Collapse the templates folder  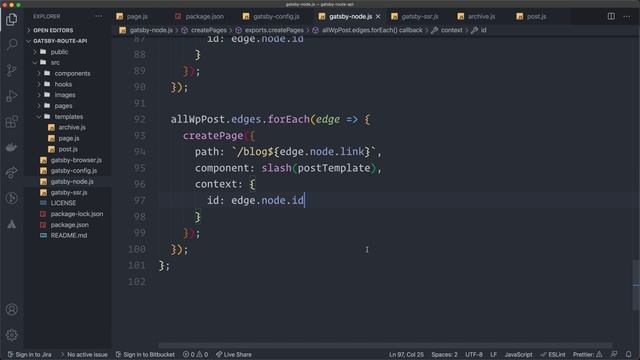coord(69,117)
